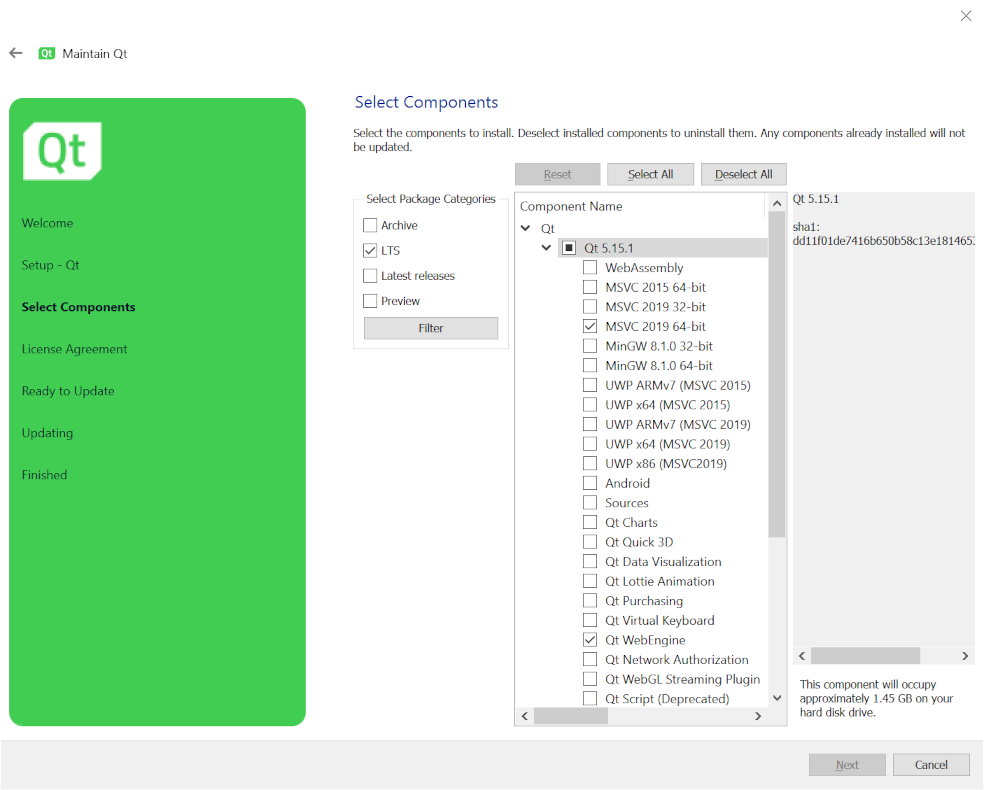Viewport: 984px width, 790px height.
Task: Check UWP ARMv7 (MSVC 2019) checkbox
Action: coord(590,424)
